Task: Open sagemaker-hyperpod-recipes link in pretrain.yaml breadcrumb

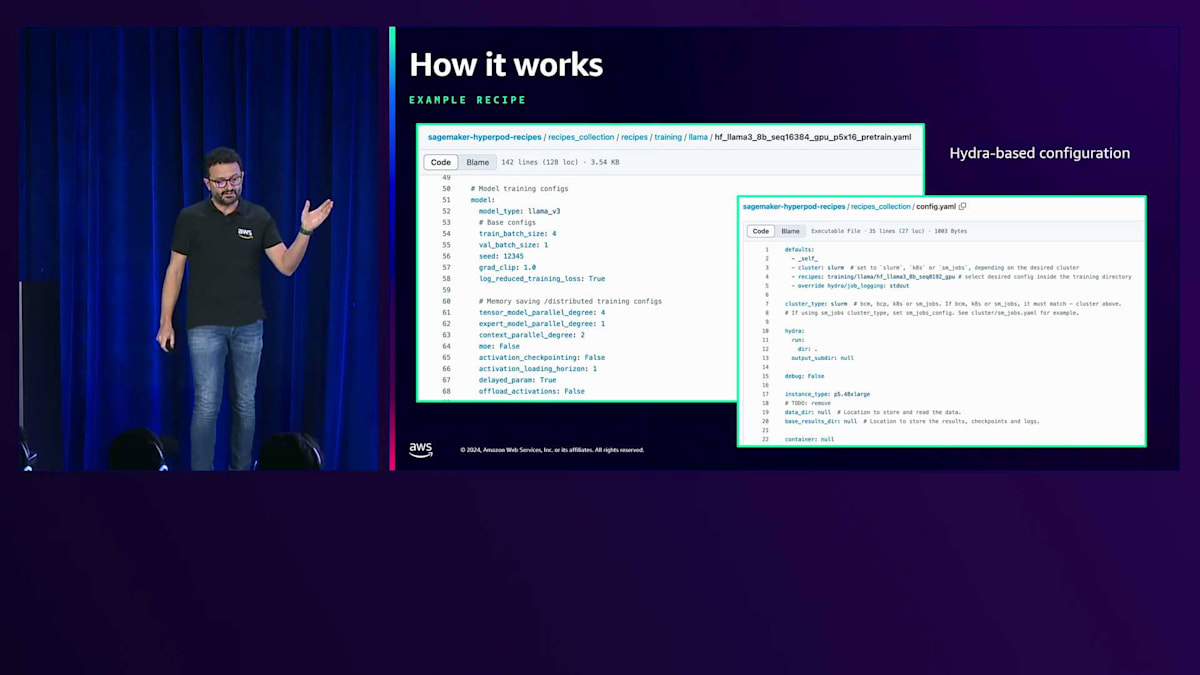Action: [485, 137]
